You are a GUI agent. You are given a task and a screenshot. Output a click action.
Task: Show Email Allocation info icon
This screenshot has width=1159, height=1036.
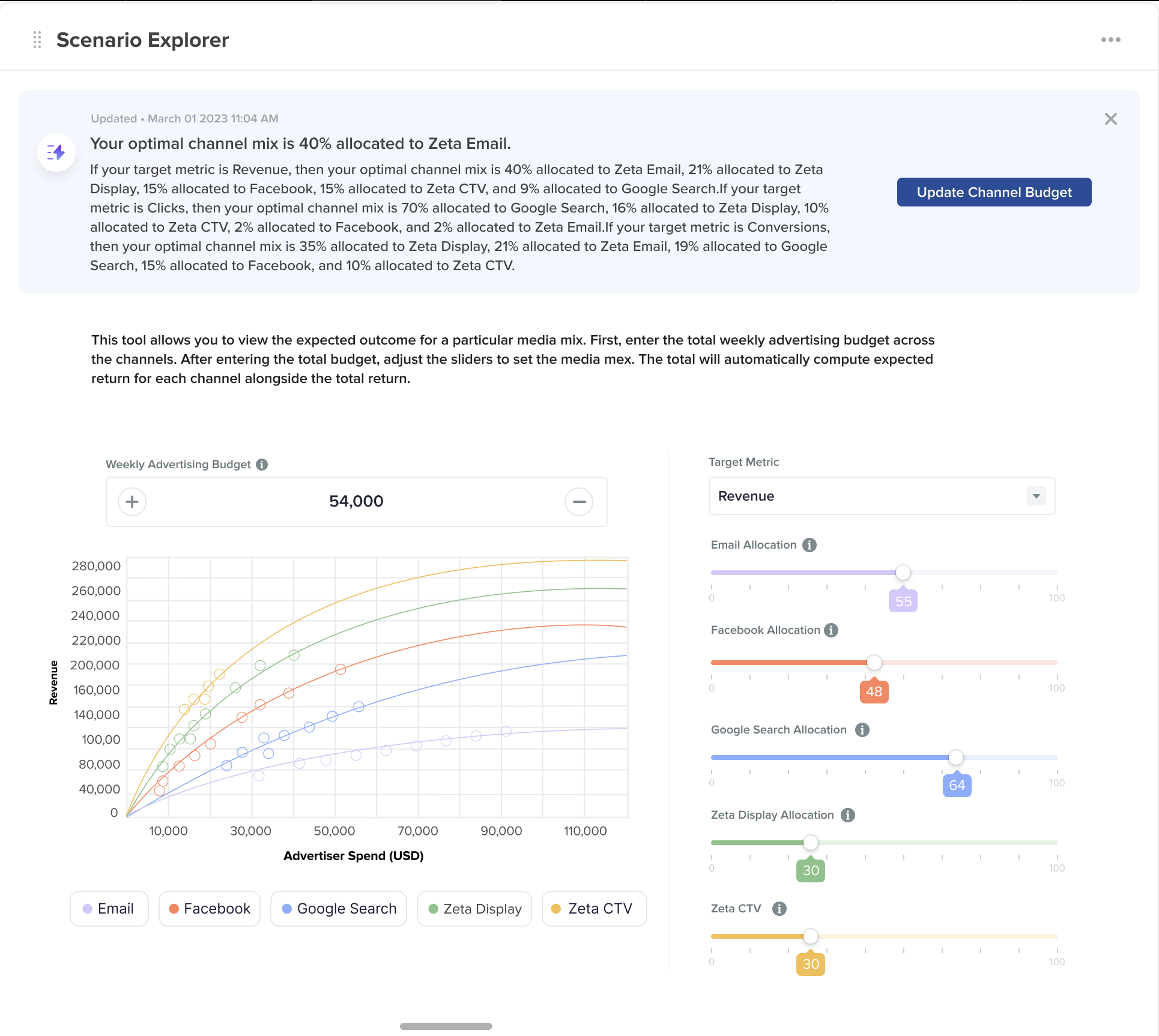(809, 545)
